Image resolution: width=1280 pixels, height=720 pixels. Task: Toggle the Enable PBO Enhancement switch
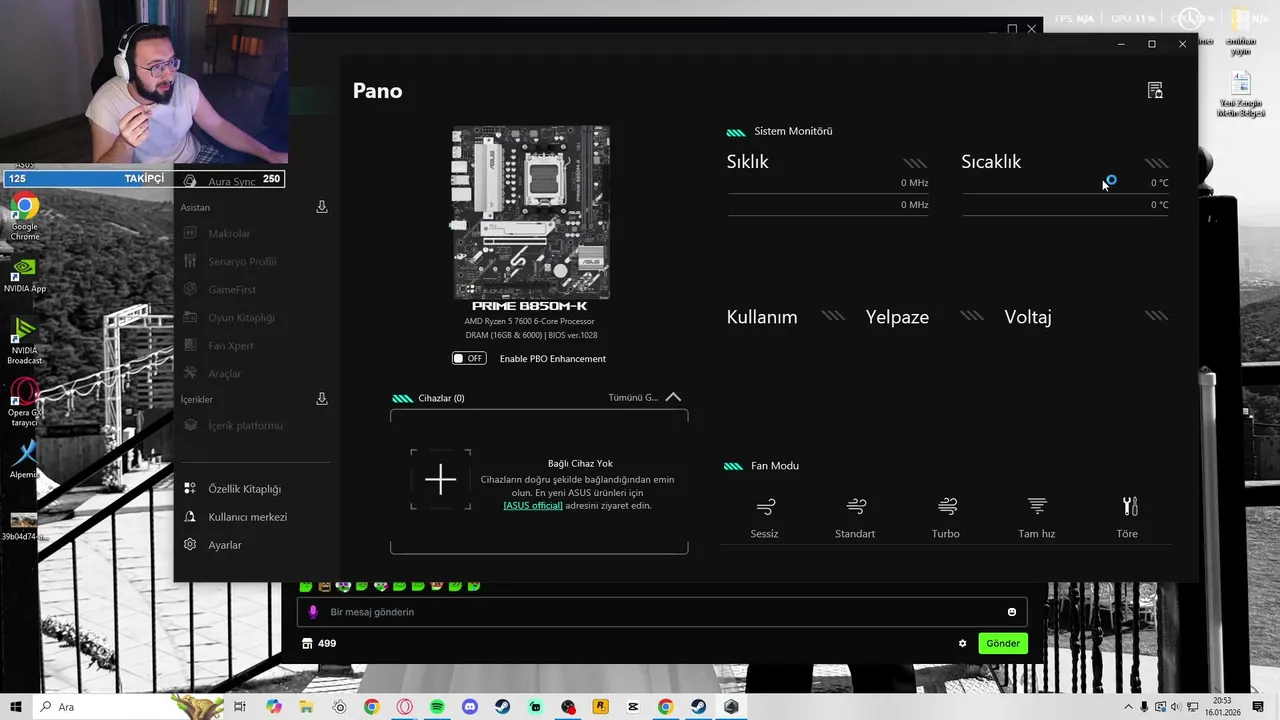(x=469, y=358)
